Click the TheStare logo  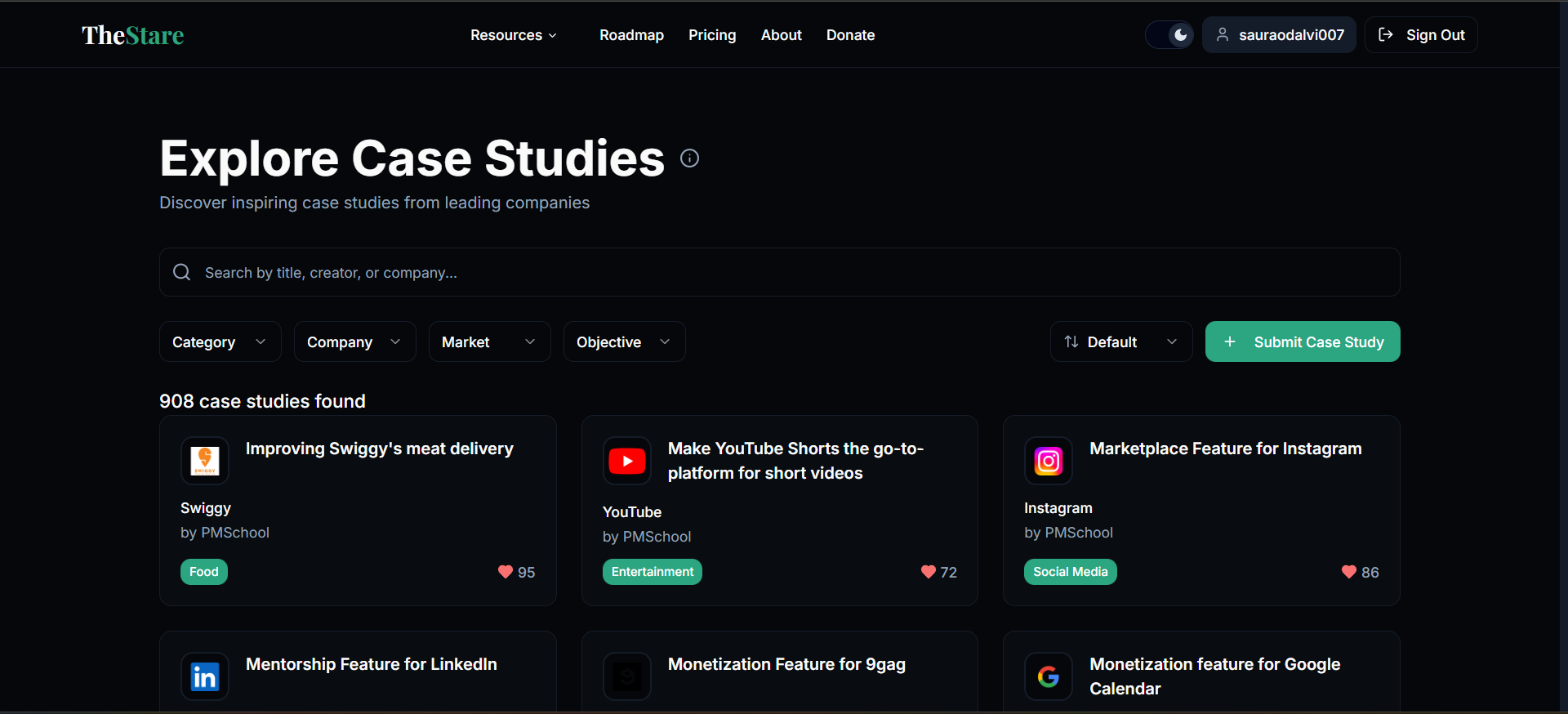tap(133, 35)
